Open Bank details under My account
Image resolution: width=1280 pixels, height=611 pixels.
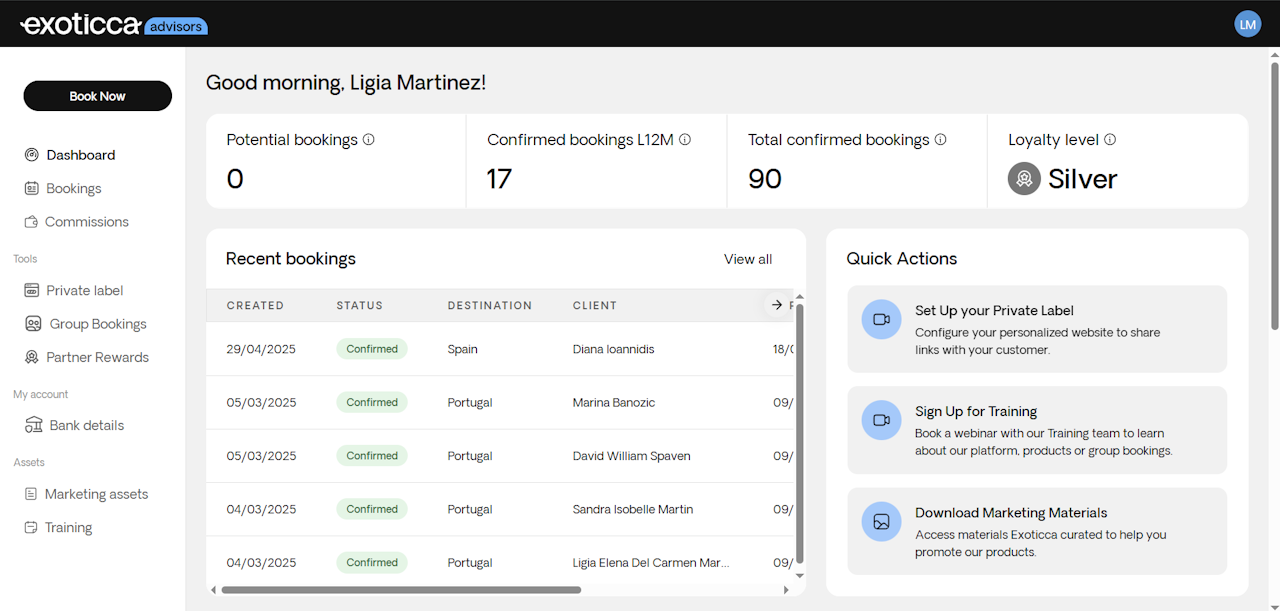coord(86,425)
